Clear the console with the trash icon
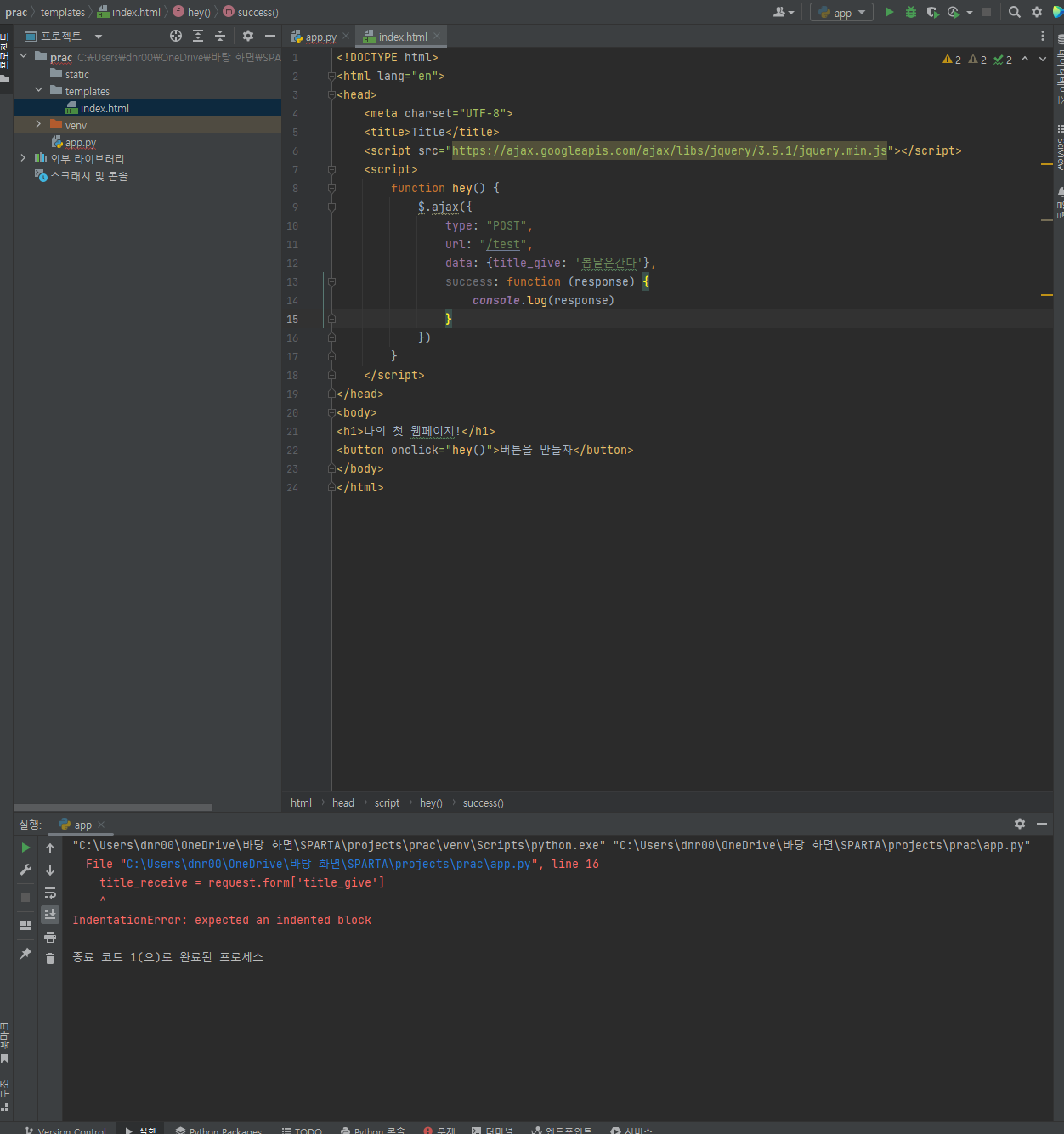The width and height of the screenshot is (1064, 1134). pyautogui.click(x=50, y=959)
